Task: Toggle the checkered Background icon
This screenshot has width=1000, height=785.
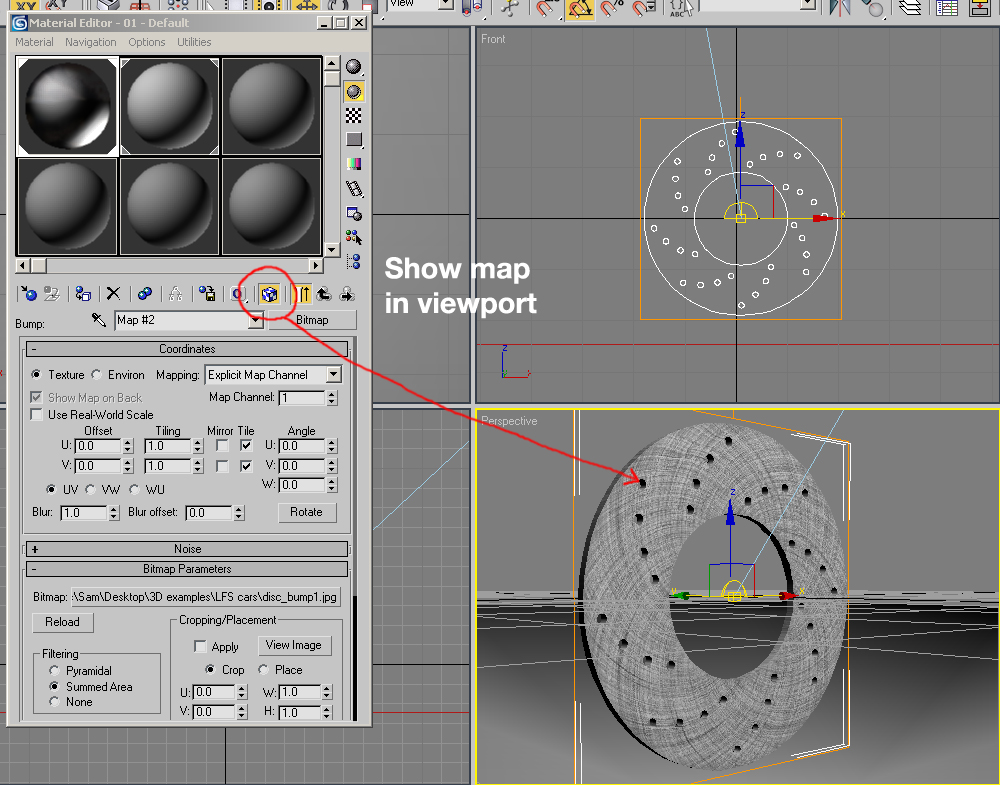Action: tap(354, 115)
